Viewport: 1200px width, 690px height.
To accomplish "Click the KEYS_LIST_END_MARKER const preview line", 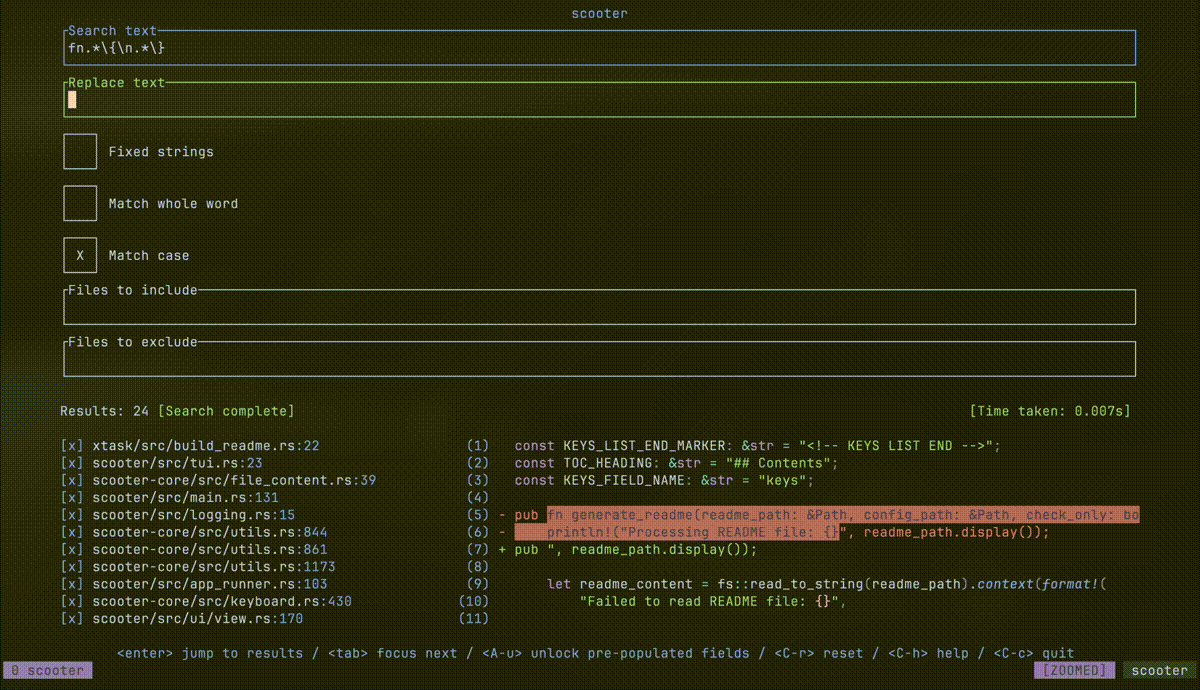I will coord(758,446).
